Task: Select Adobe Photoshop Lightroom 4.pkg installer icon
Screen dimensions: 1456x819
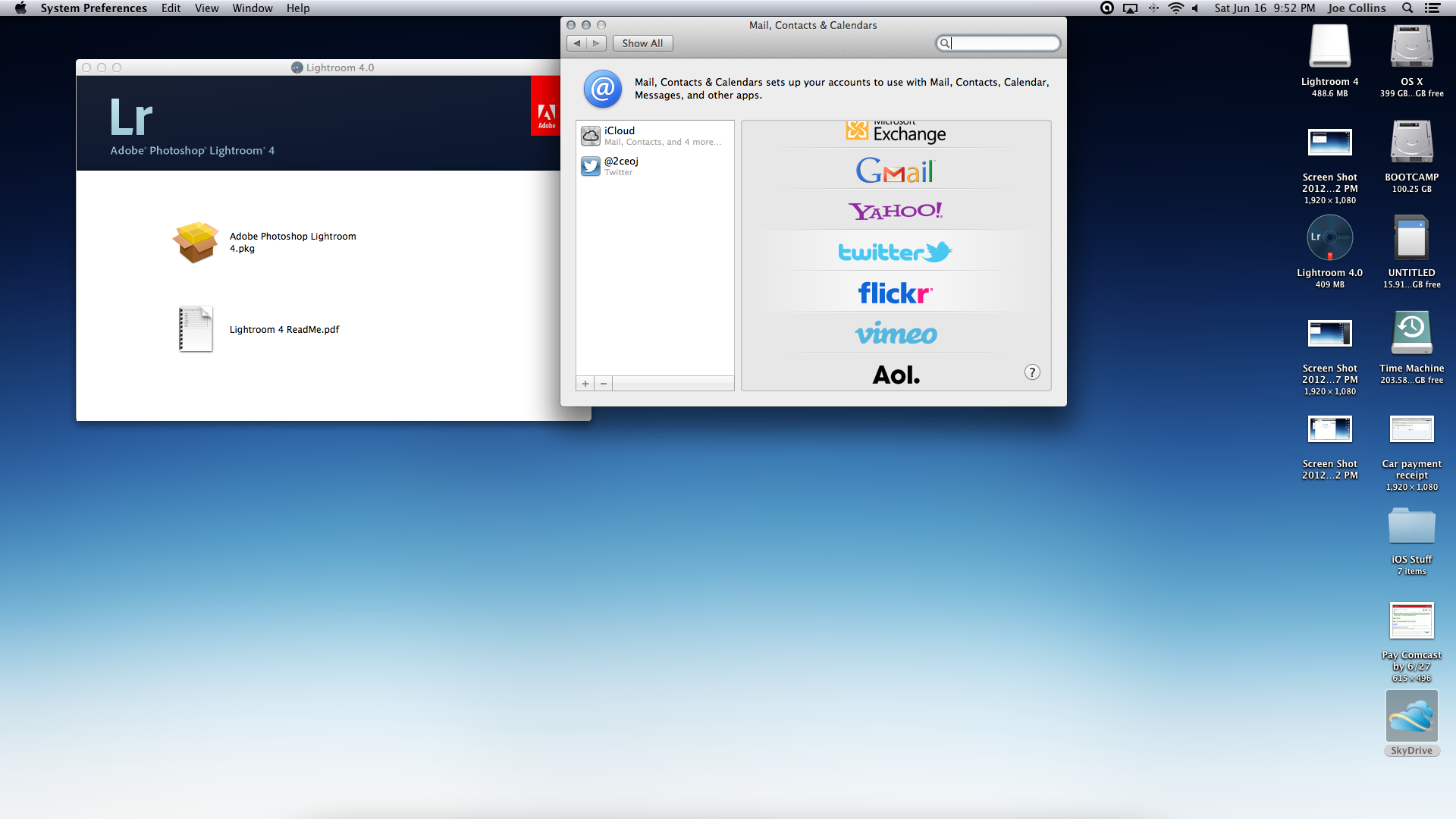Action: coord(196,242)
